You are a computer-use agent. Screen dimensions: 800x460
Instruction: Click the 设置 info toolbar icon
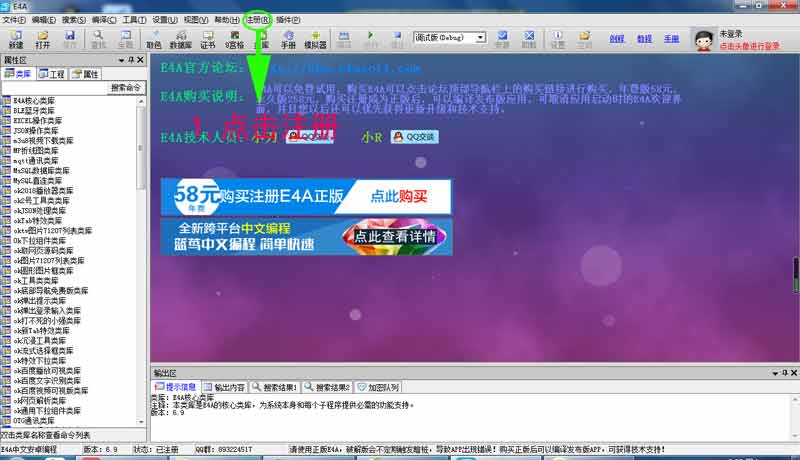point(558,39)
